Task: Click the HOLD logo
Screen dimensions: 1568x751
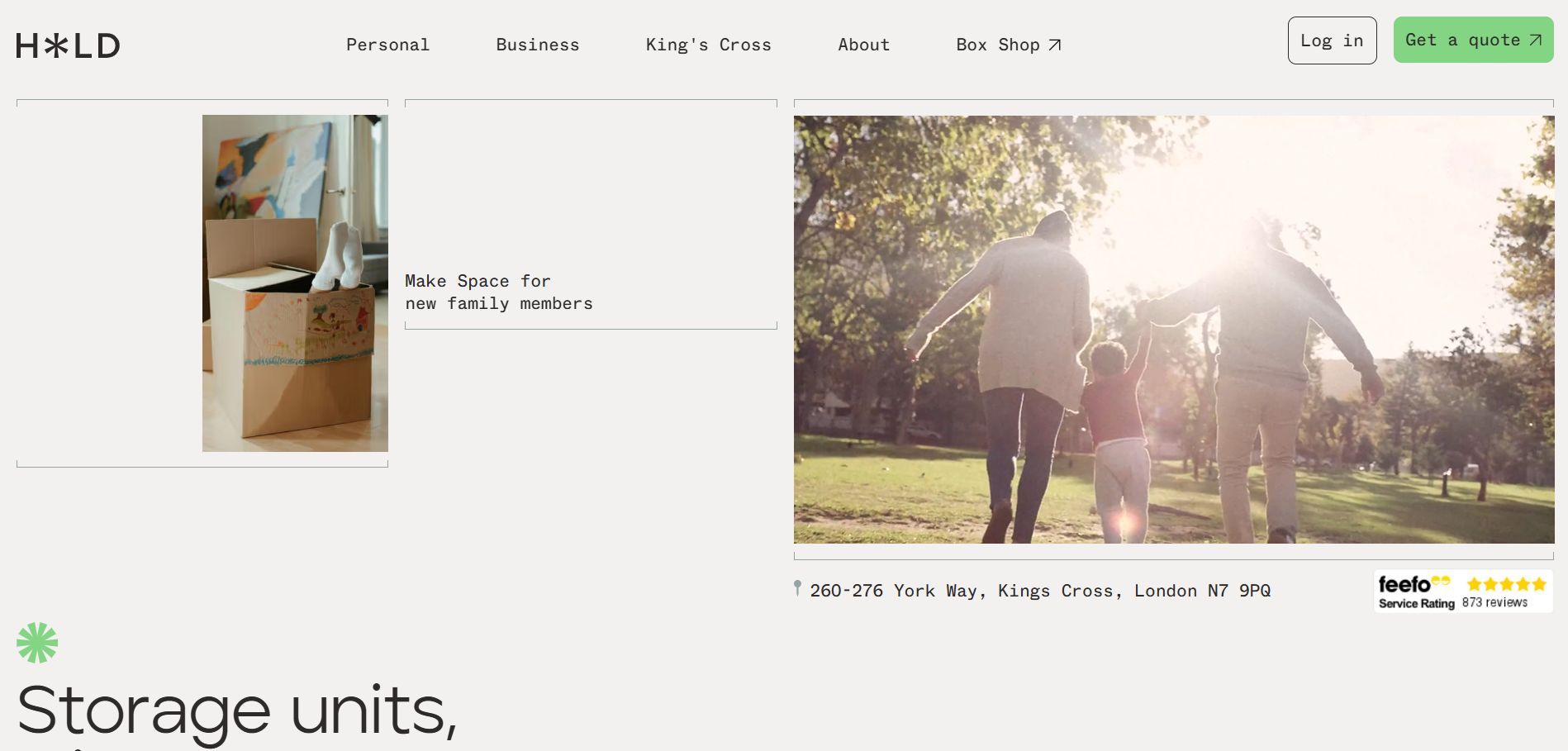Action: click(68, 45)
